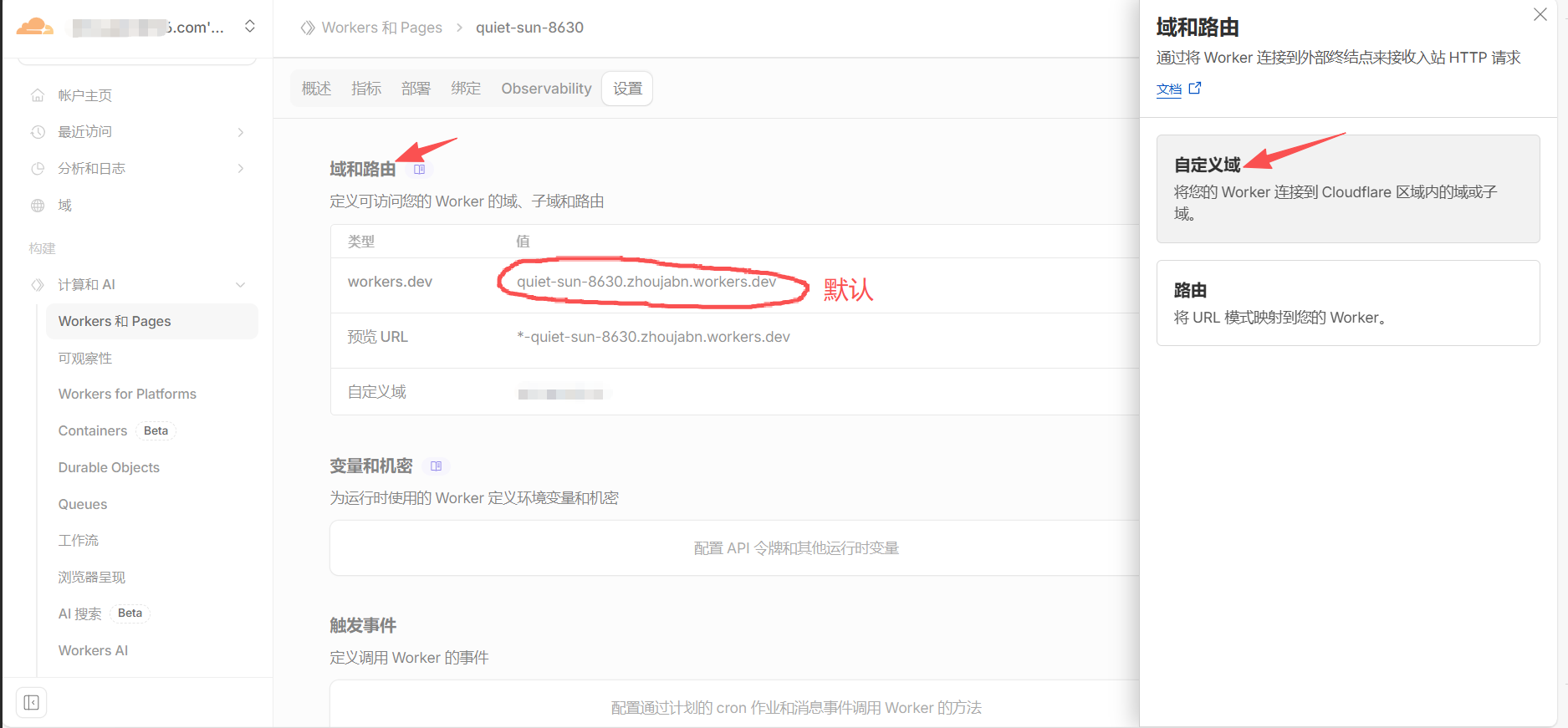The image size is (1568, 728).
Task: Choose the 自定义域 option card
Action: point(1348,189)
